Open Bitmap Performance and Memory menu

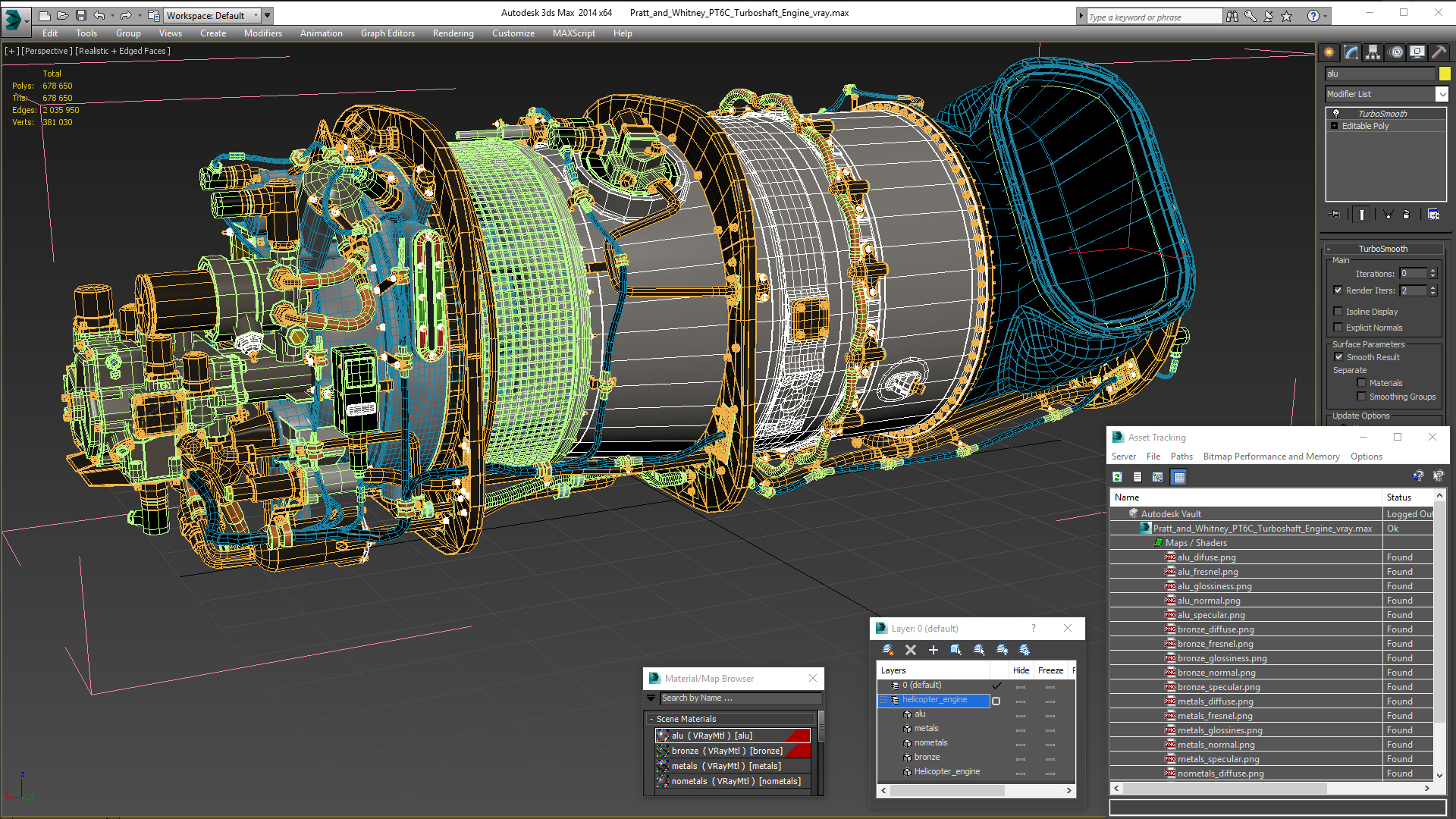[x=1271, y=457]
